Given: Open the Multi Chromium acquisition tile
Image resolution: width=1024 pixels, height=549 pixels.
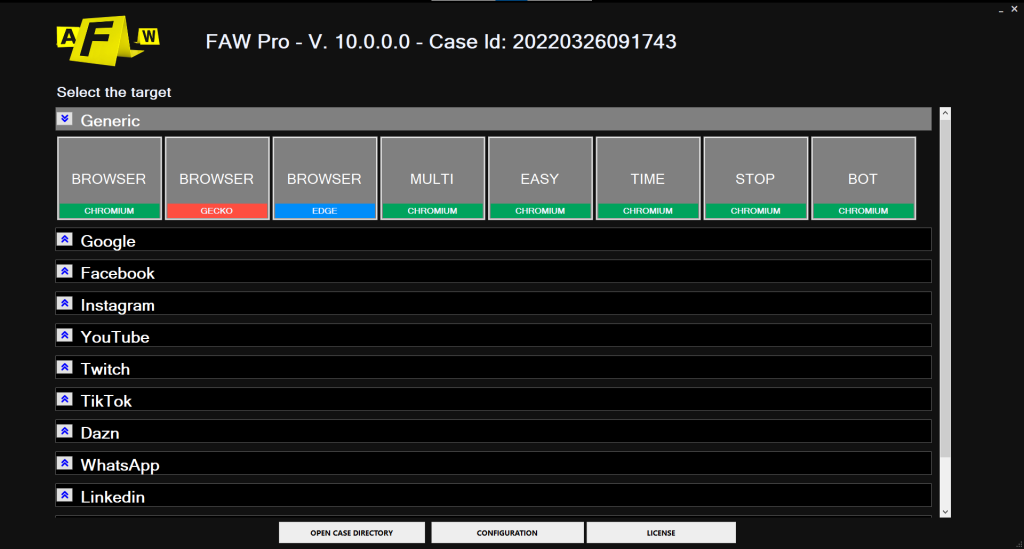Looking at the screenshot, I should (432, 178).
